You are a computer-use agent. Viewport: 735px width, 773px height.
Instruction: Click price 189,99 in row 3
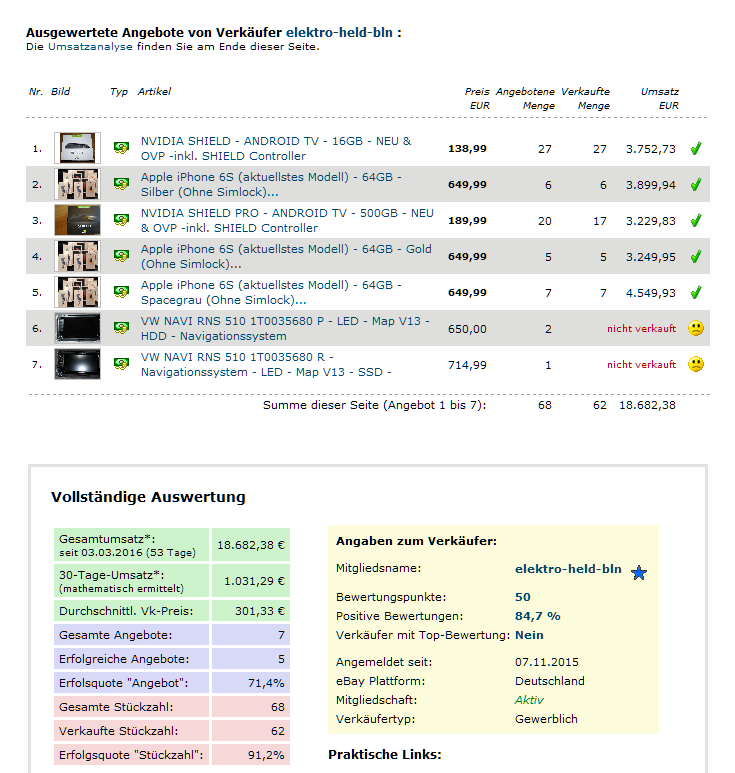click(467, 220)
